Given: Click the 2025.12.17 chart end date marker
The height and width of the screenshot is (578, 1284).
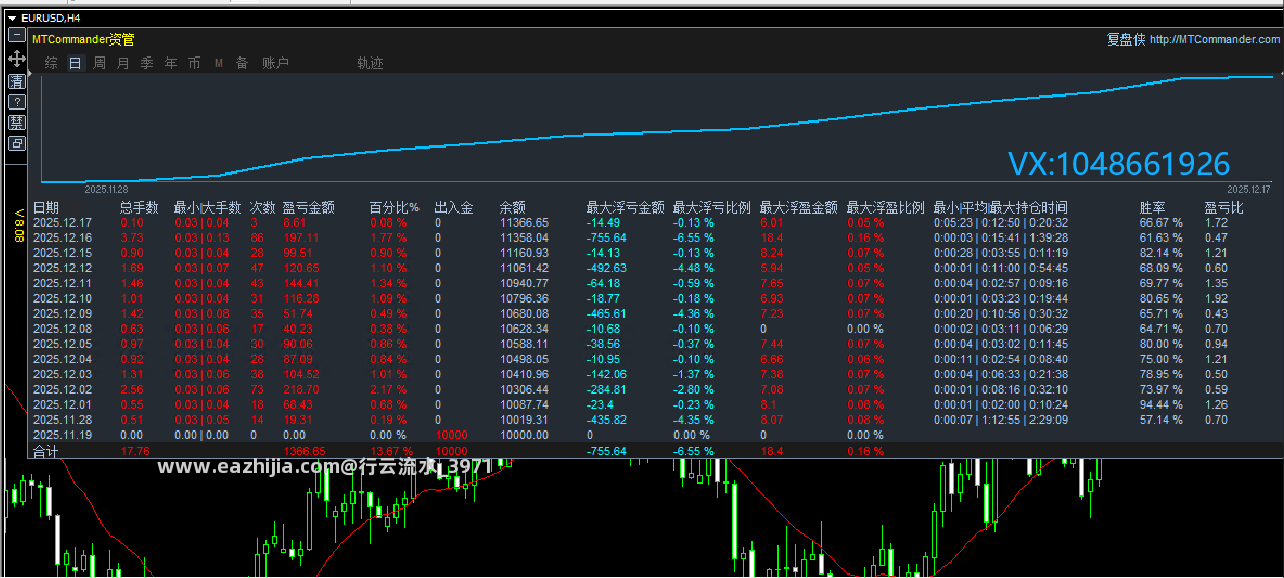Looking at the screenshot, I should [x=1248, y=189].
